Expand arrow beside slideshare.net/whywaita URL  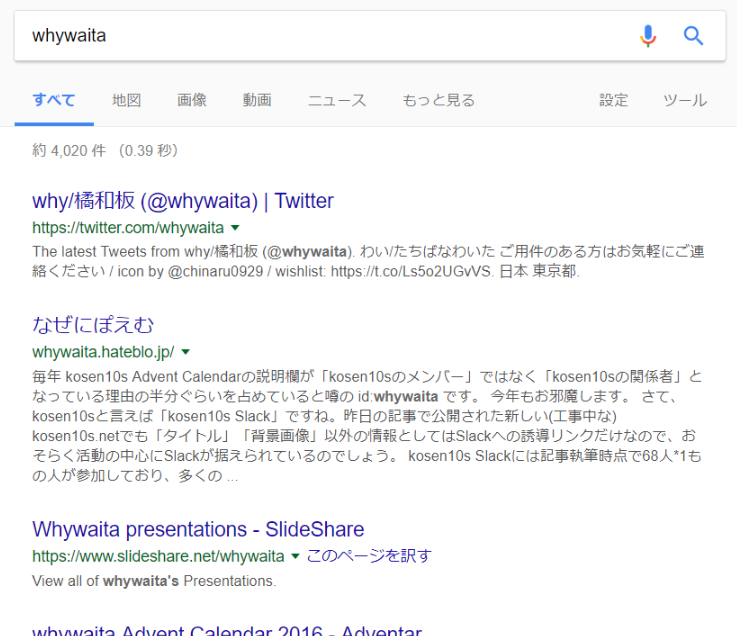(x=295, y=556)
